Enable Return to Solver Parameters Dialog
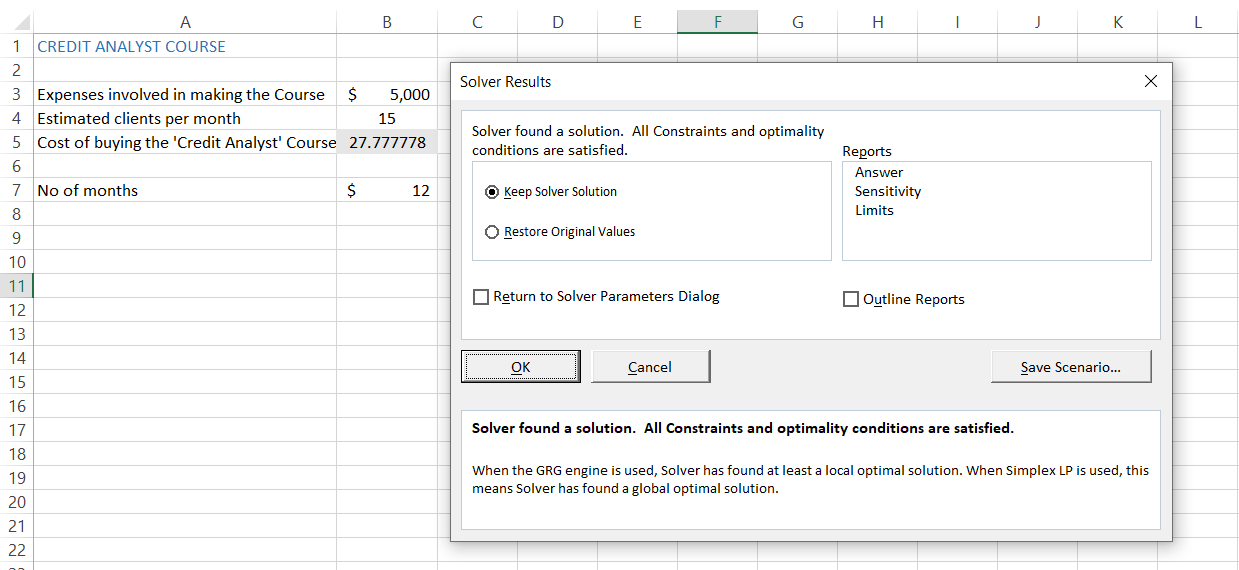Image resolution: width=1239 pixels, height=570 pixels. [x=481, y=297]
